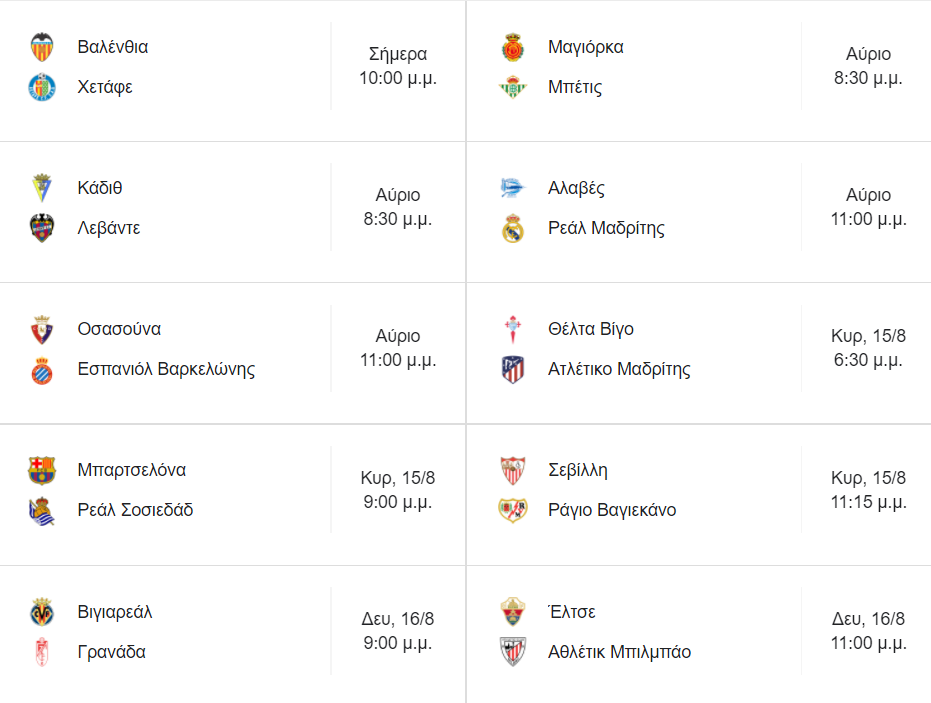Open the Ρεάλ Σοσιεδάδ team link
Image resolution: width=931 pixels, height=703 pixels.
(135, 510)
